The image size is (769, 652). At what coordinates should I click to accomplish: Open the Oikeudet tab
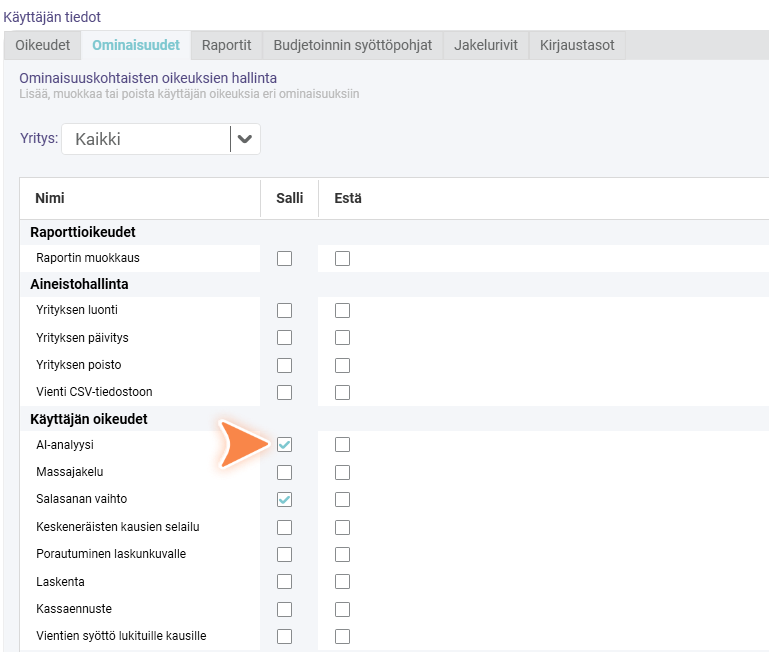tap(43, 45)
